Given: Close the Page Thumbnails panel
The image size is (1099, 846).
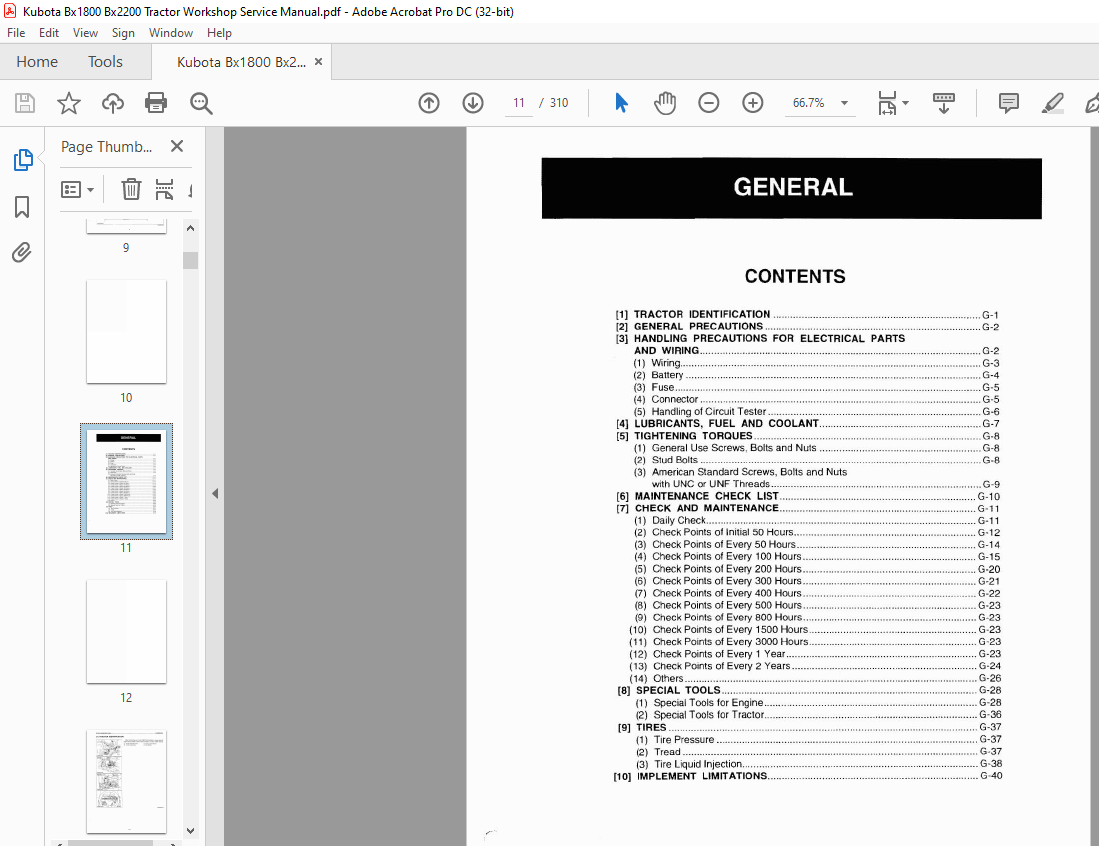Looking at the screenshot, I should 177,146.
